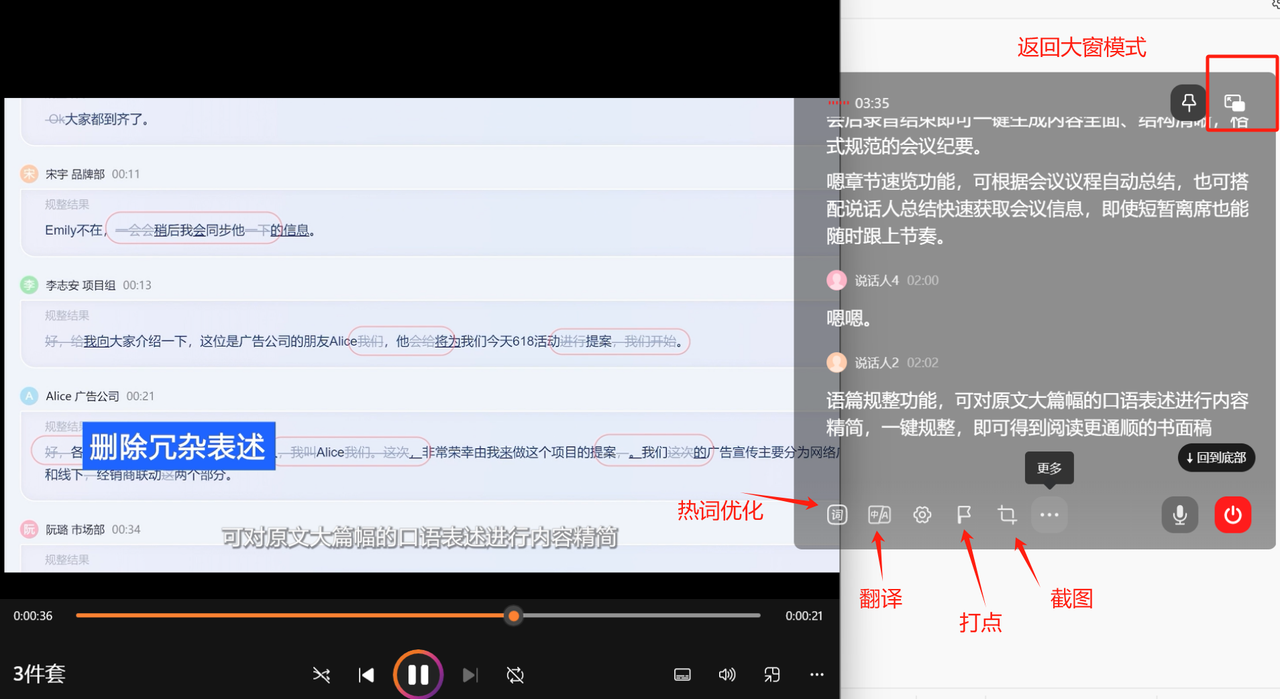Add a marker with the flag icon
This screenshot has width=1280, height=699.
point(964,515)
